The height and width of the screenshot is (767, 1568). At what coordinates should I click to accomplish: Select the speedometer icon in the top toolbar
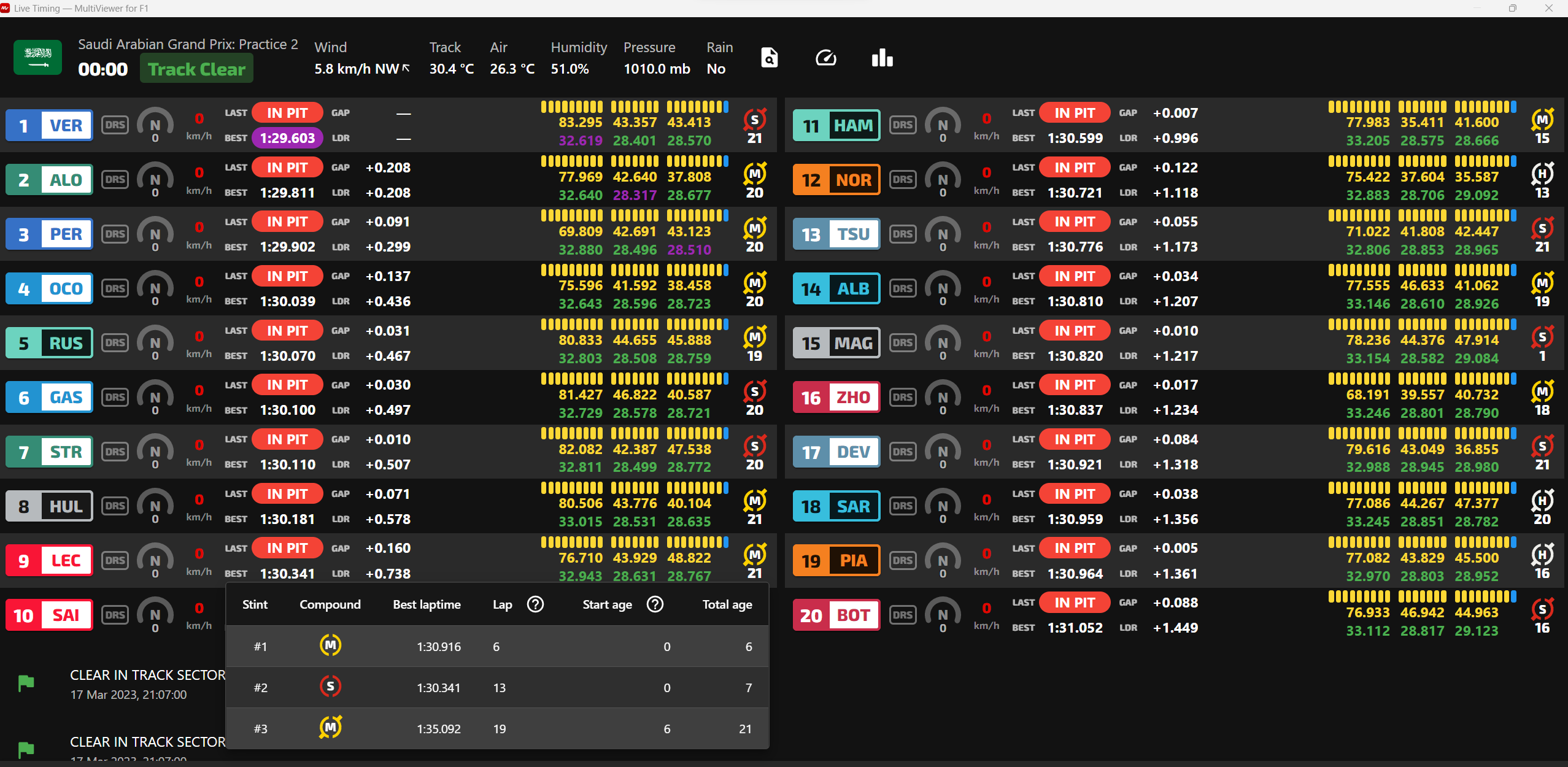(x=825, y=57)
